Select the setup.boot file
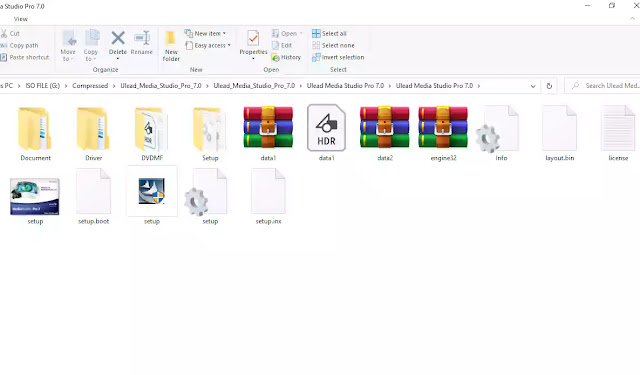Viewport: 640px width, 375px height. pyautogui.click(x=93, y=197)
